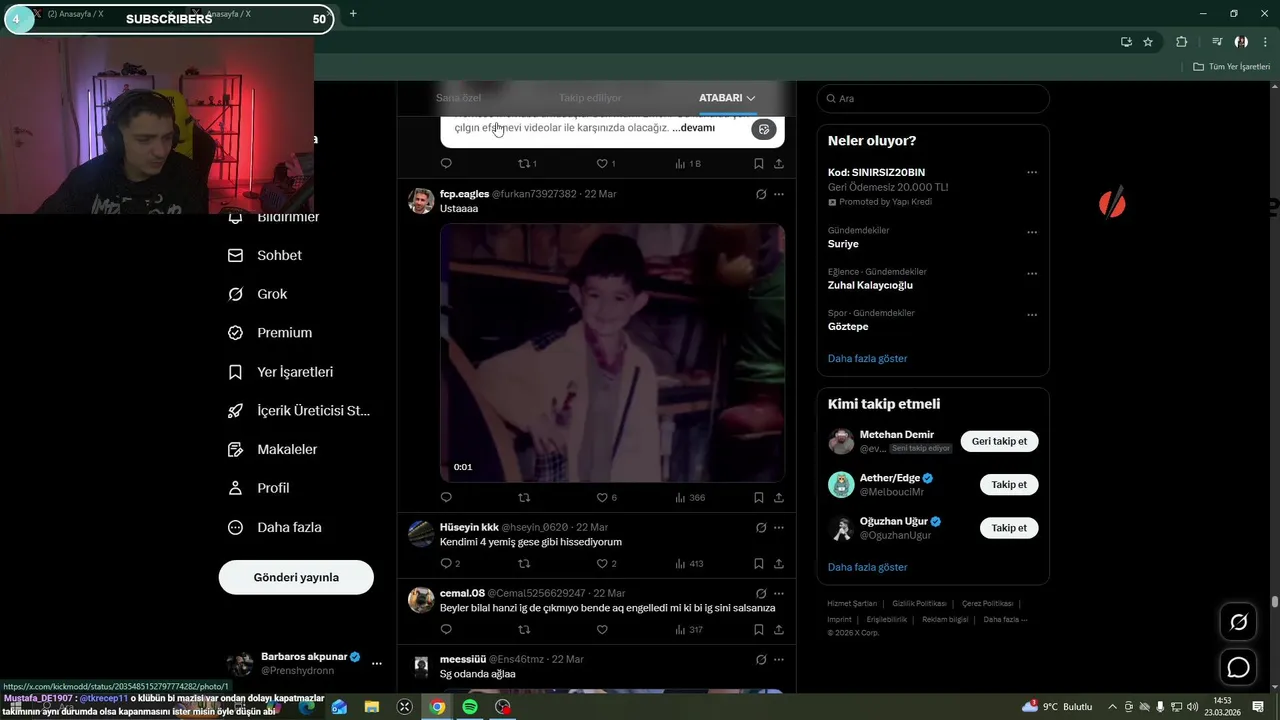The width and height of the screenshot is (1280, 720).
Task: Open account options next to Barbaros akpunar
Action: (x=377, y=663)
